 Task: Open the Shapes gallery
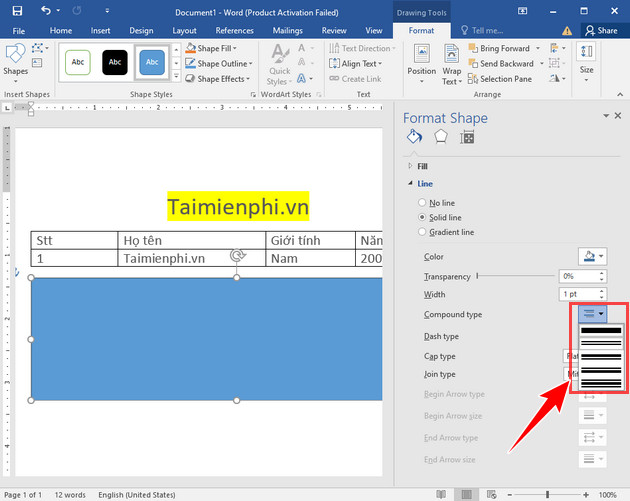click(x=15, y=63)
